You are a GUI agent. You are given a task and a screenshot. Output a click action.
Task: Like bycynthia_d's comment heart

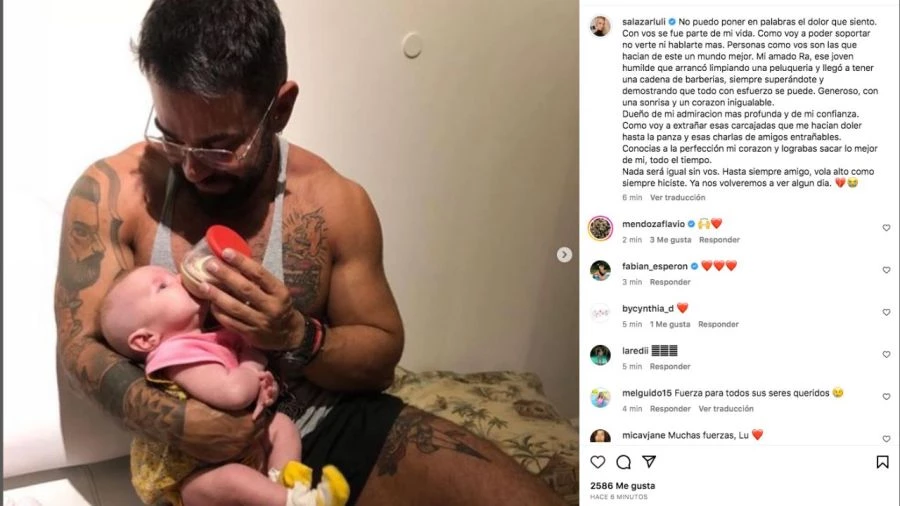click(886, 312)
